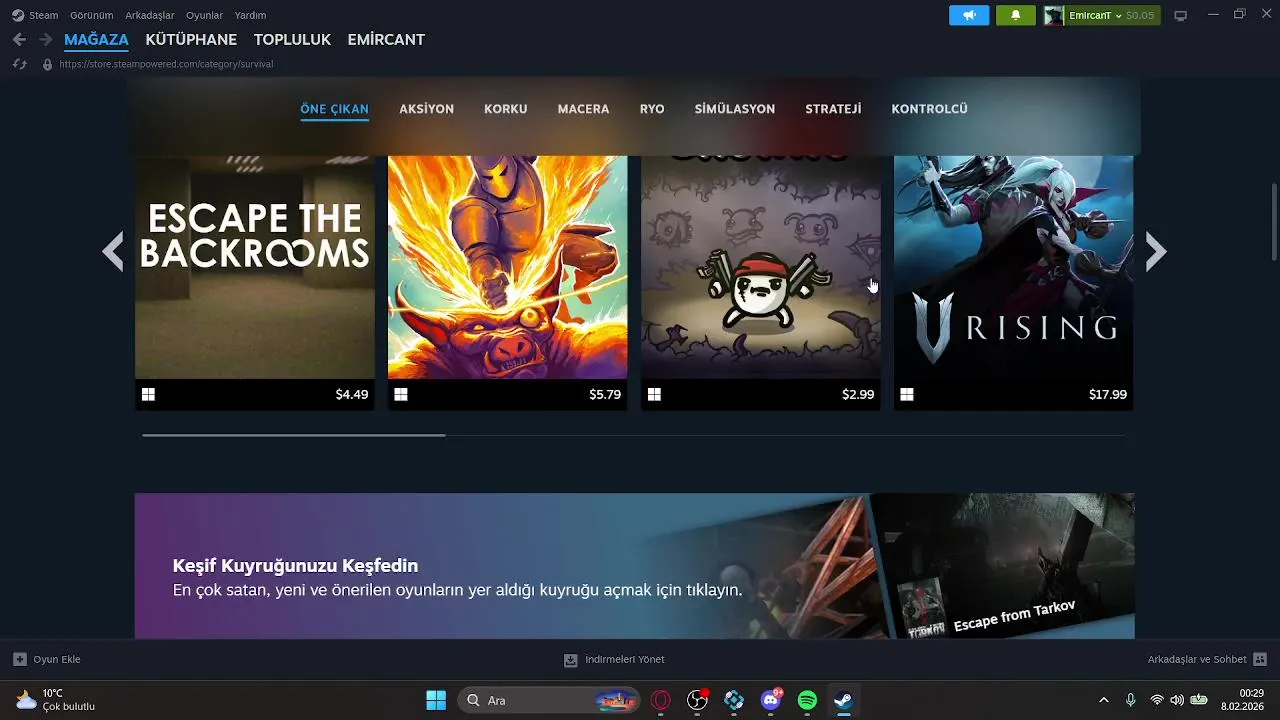Click the $17.99 price on V Rising

1108,395
